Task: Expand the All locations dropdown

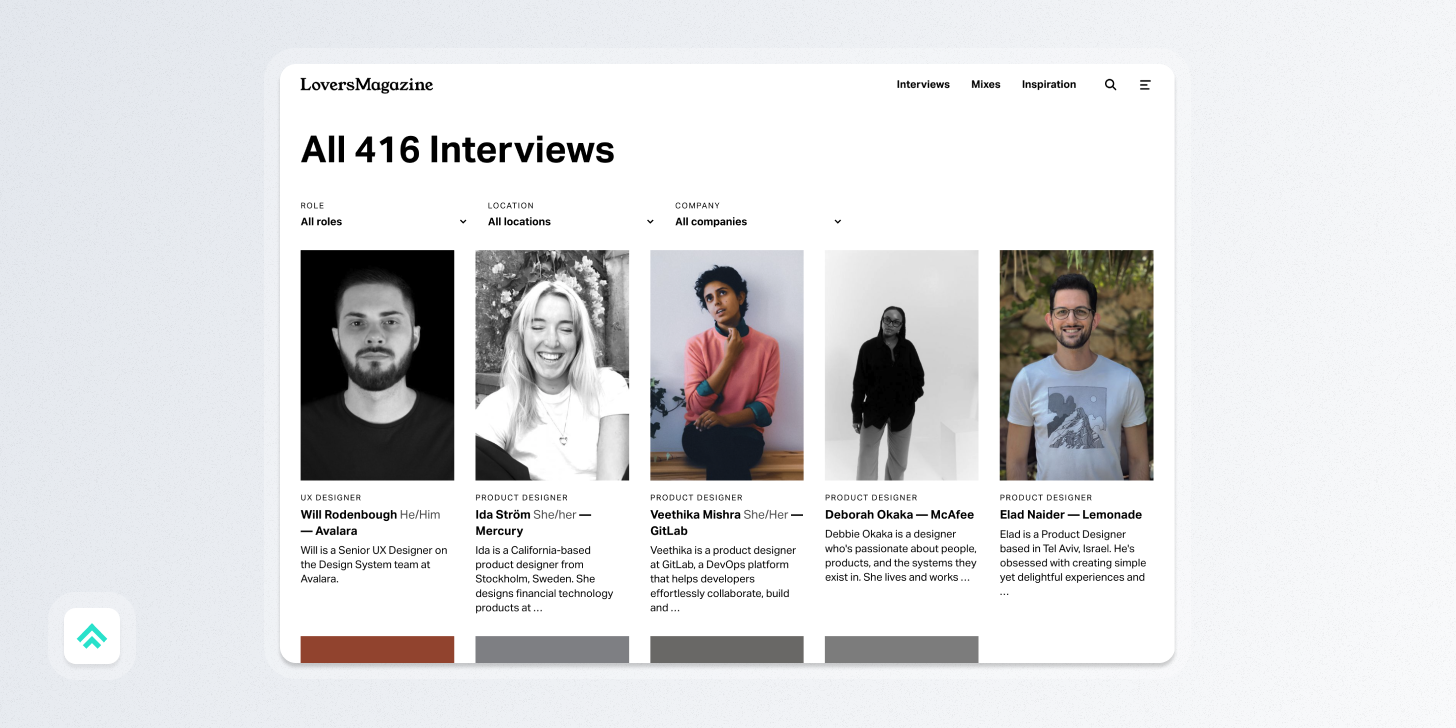Action: (571, 222)
